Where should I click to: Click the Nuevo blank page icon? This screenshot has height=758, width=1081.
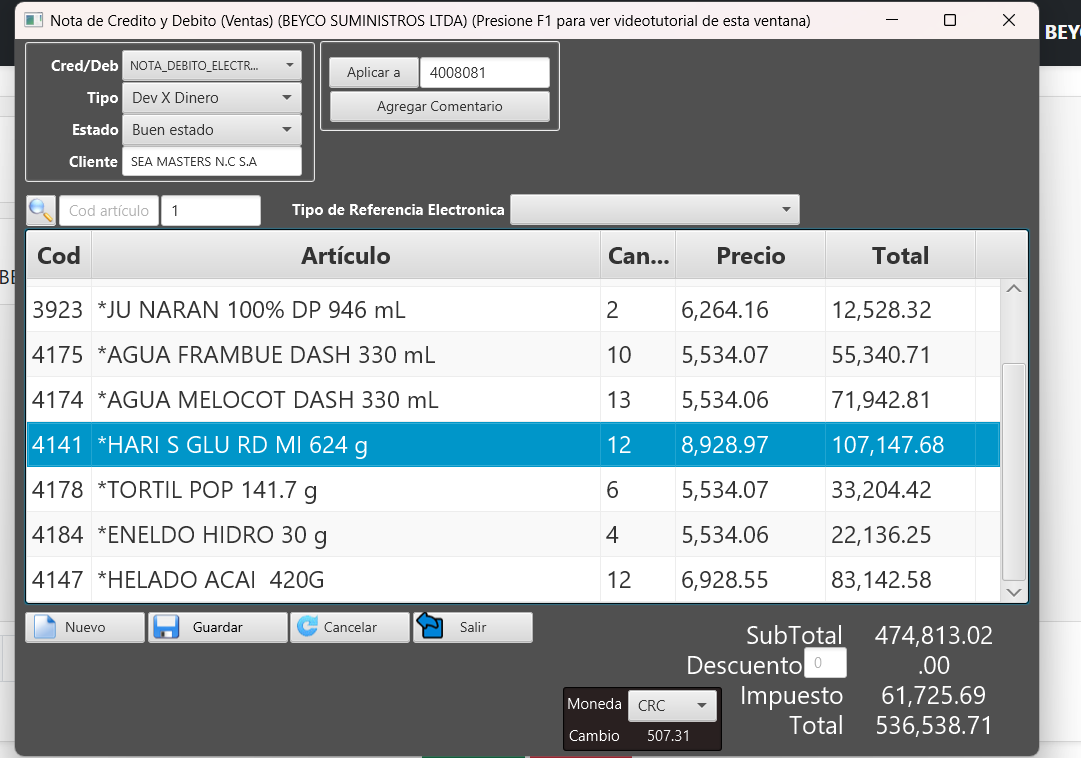click(x=45, y=627)
